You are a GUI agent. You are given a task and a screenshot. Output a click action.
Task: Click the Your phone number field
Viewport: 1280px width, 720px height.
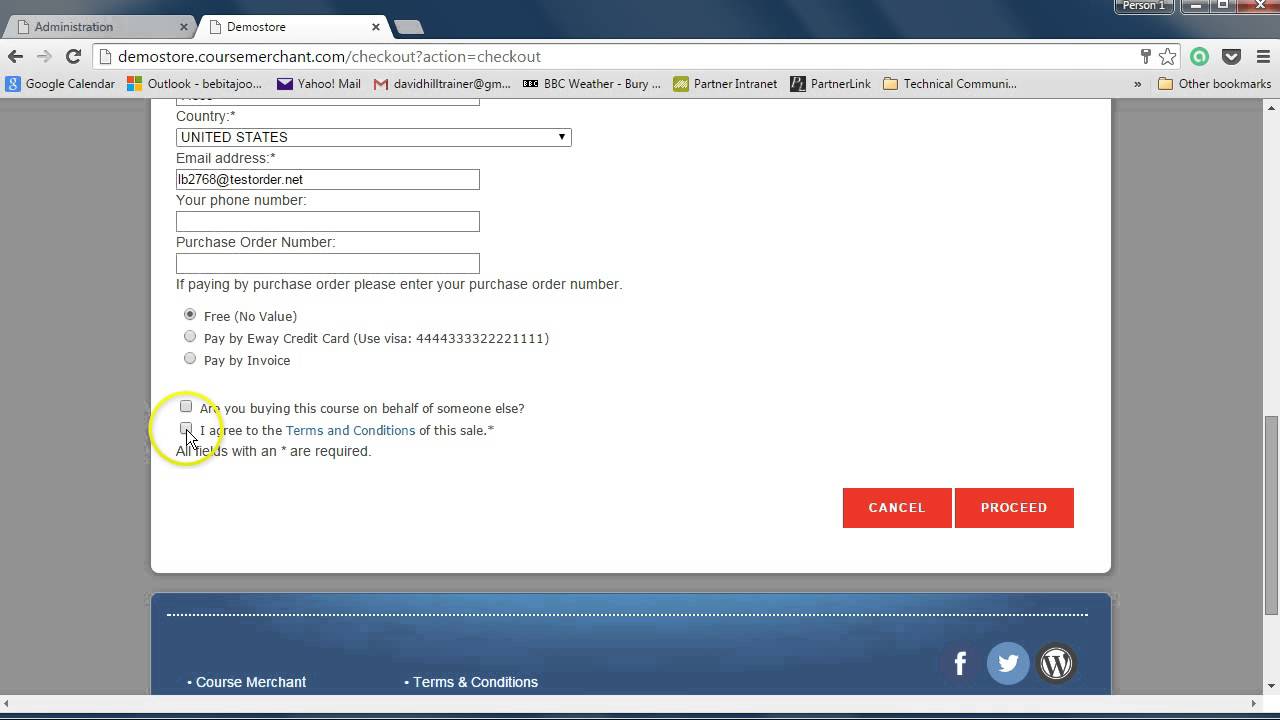pyautogui.click(x=328, y=222)
